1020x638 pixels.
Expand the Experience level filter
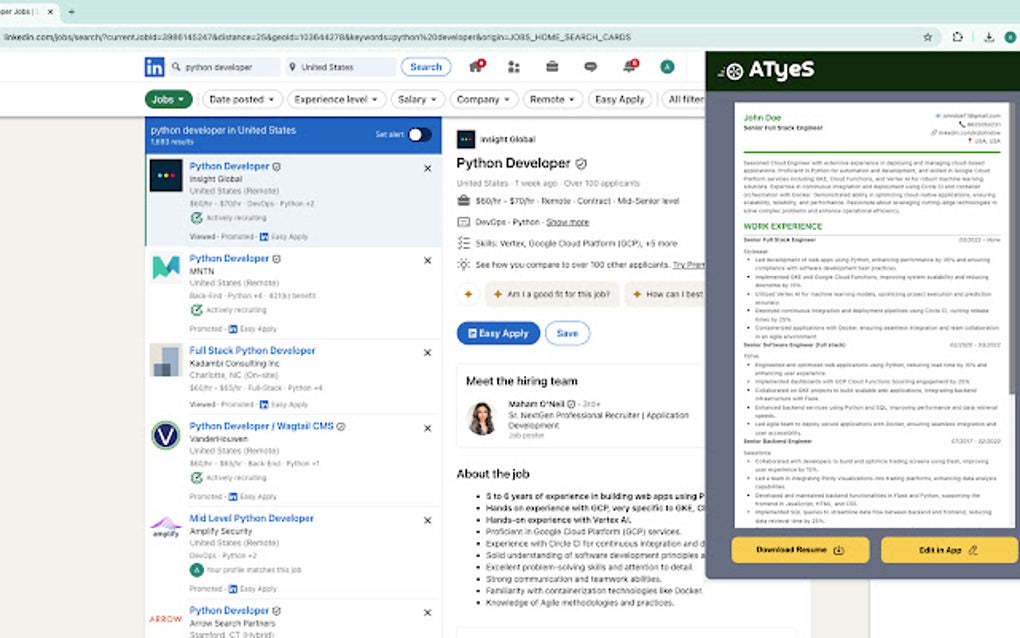pos(336,100)
